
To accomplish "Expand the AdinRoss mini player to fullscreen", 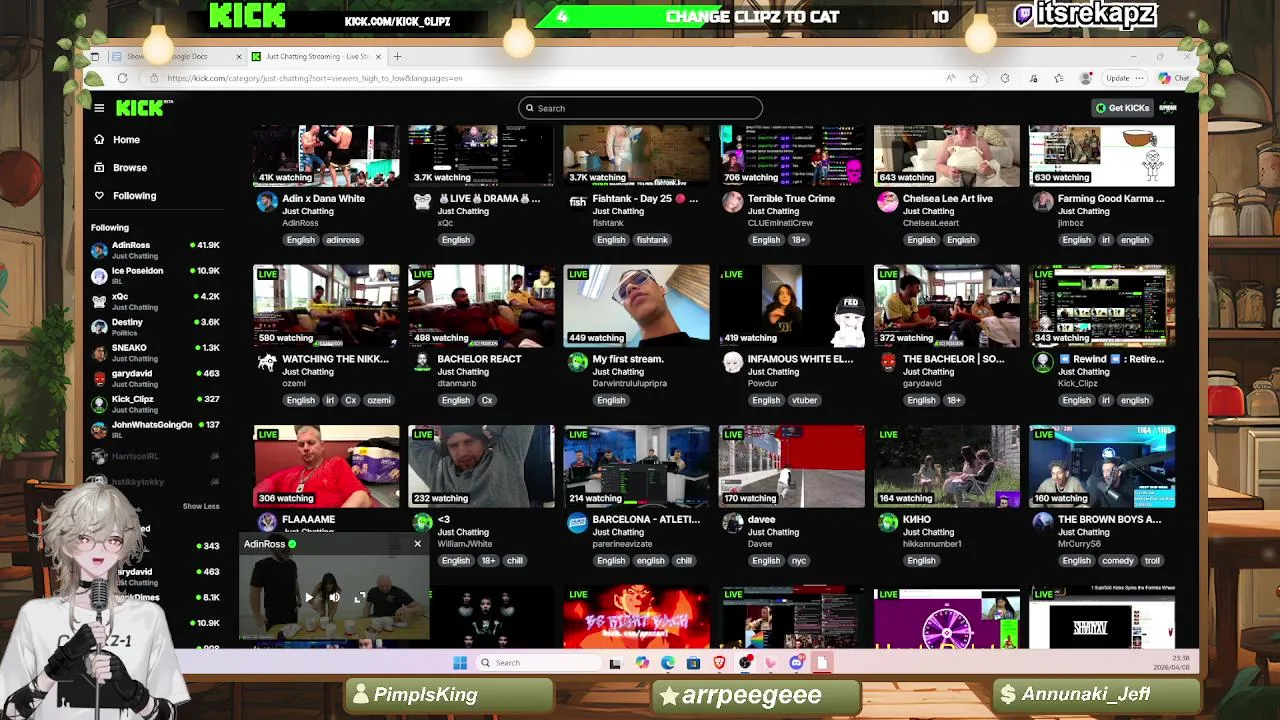I will [361, 597].
